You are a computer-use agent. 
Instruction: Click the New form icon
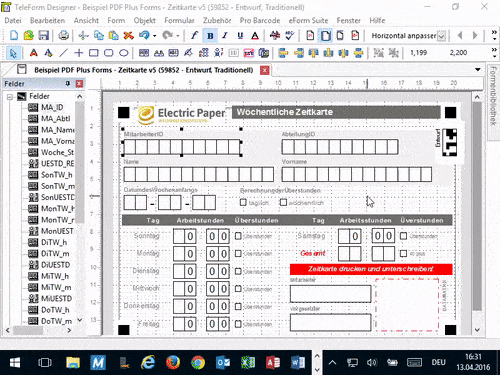point(14,35)
